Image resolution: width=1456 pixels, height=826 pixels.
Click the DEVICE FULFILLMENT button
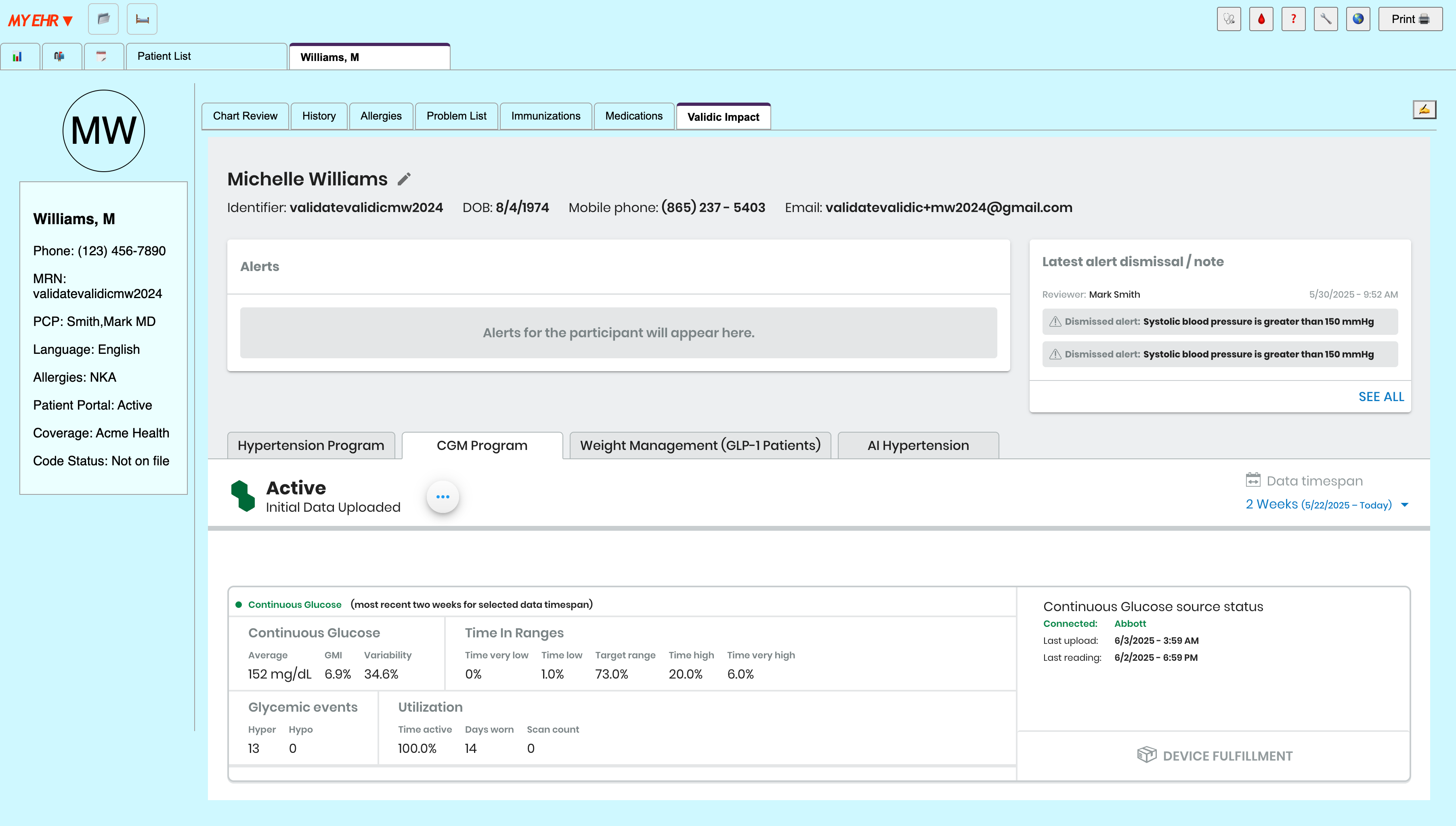tap(1215, 756)
